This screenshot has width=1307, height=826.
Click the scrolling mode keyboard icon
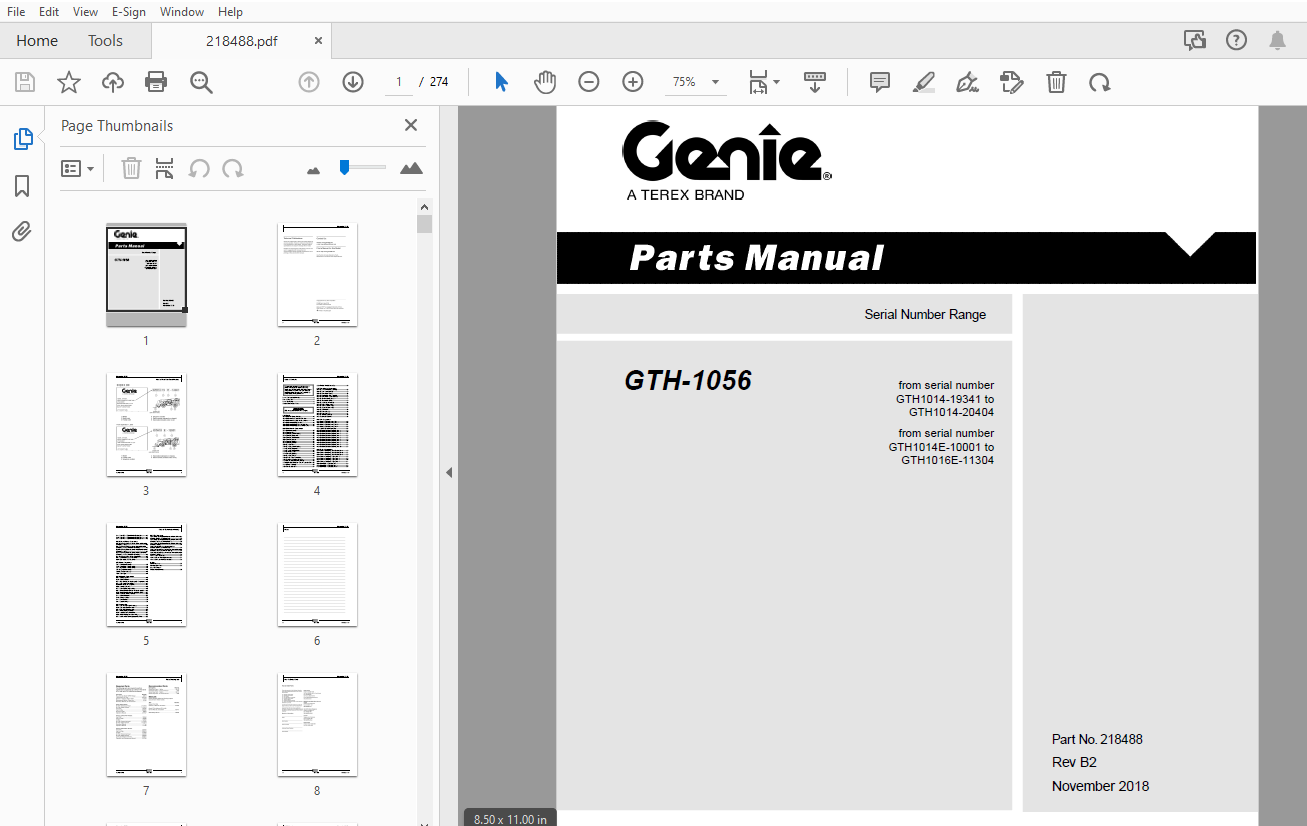click(x=815, y=82)
